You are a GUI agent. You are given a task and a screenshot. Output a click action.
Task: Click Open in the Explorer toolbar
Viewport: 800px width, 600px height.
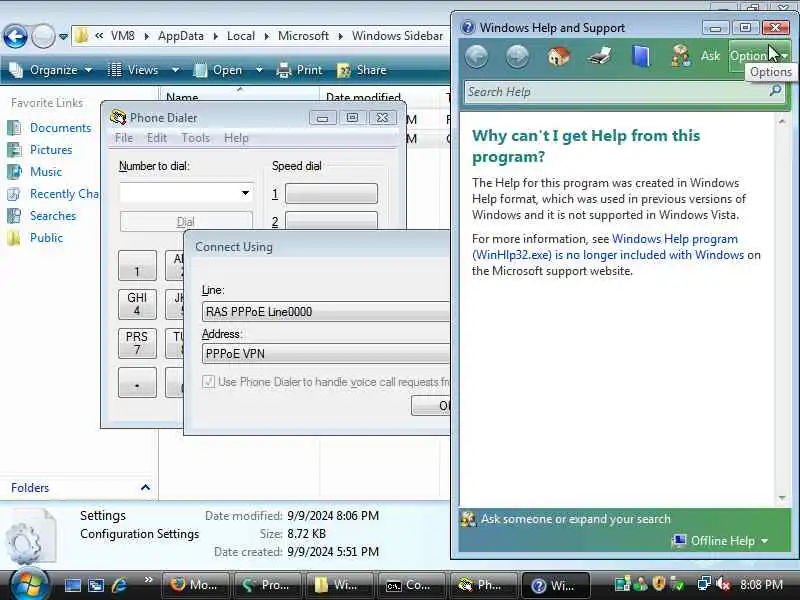pyautogui.click(x=218, y=70)
